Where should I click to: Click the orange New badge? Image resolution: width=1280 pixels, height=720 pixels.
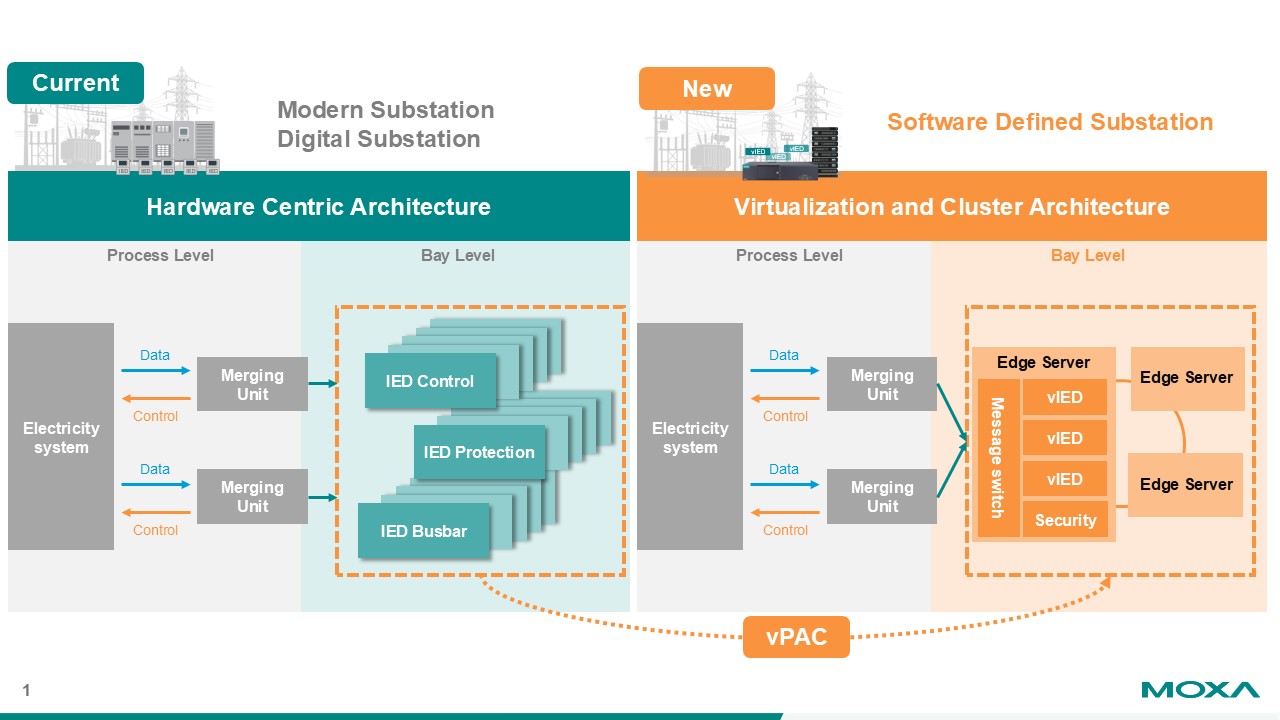[707, 89]
